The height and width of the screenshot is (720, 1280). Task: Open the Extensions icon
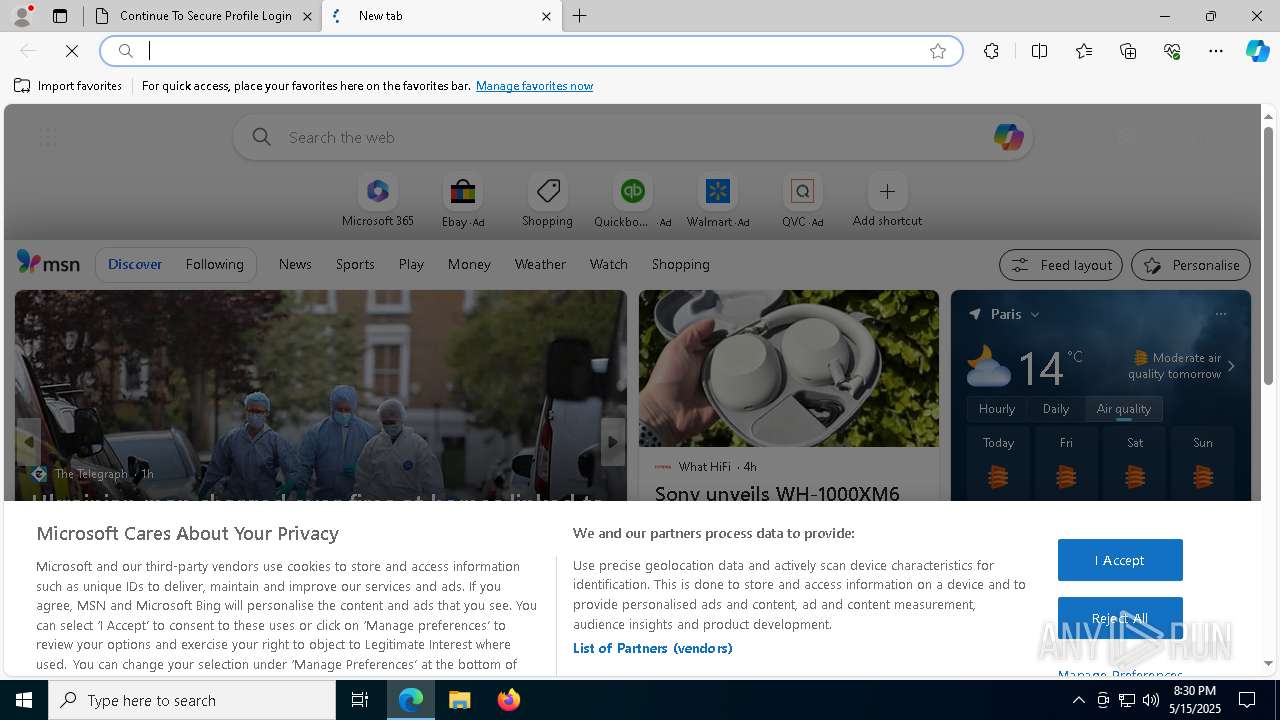tap(991, 51)
